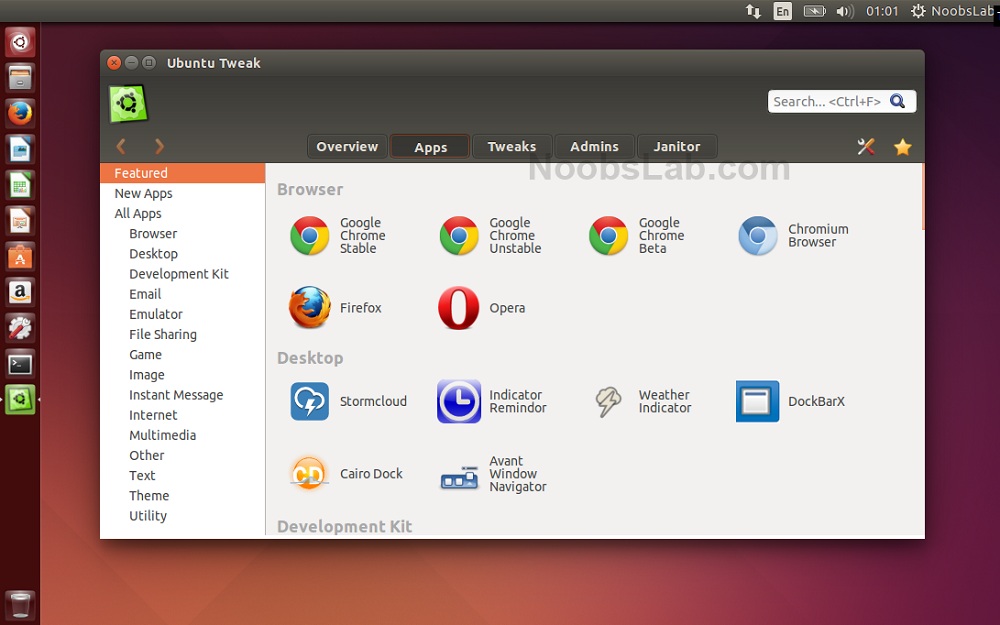Viewport: 1000px width, 625px height.
Task: Open the En keyboard layout indicator
Action: [783, 11]
